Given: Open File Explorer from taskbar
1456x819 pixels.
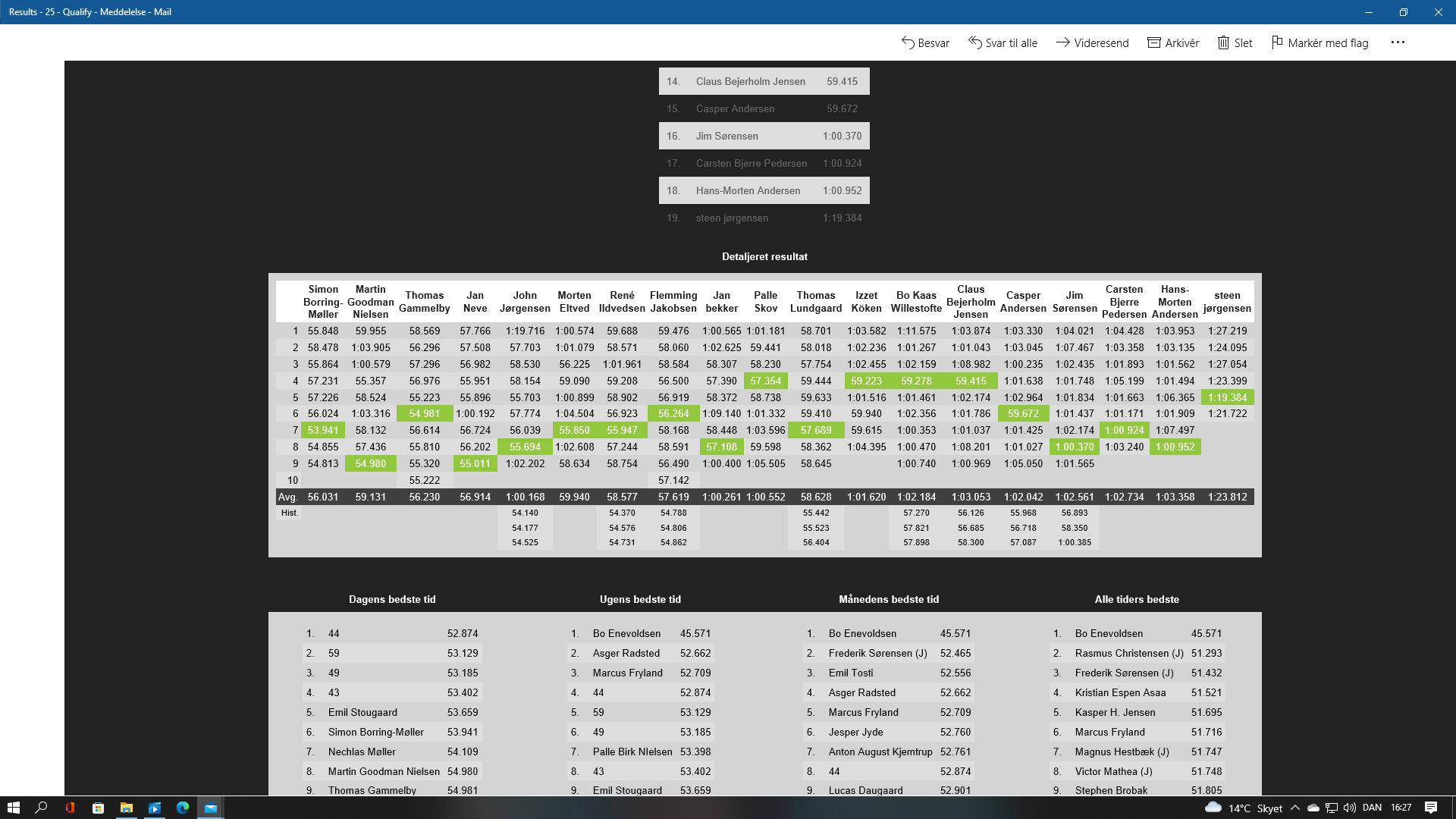Looking at the screenshot, I should pos(127,808).
